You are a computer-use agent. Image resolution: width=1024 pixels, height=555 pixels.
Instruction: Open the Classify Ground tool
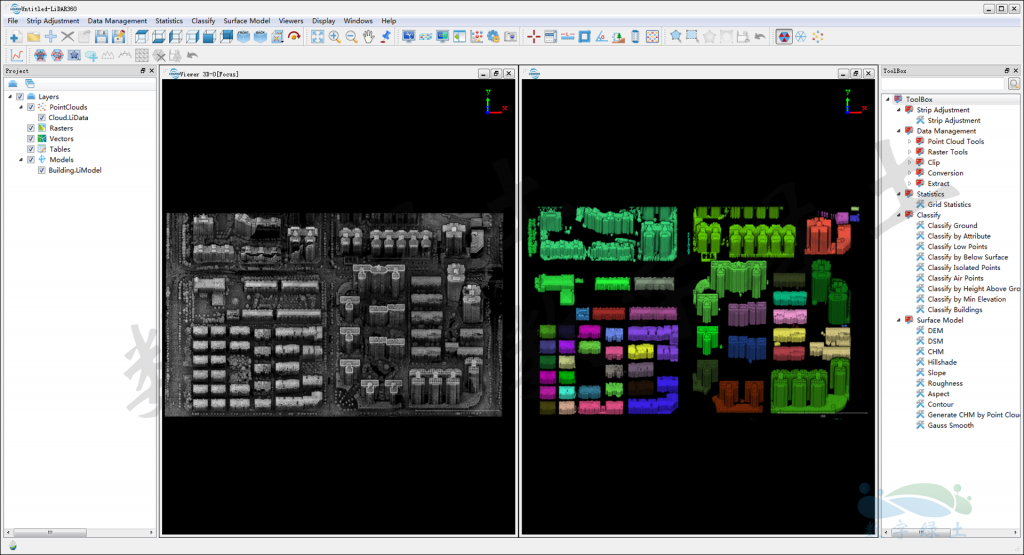point(952,226)
